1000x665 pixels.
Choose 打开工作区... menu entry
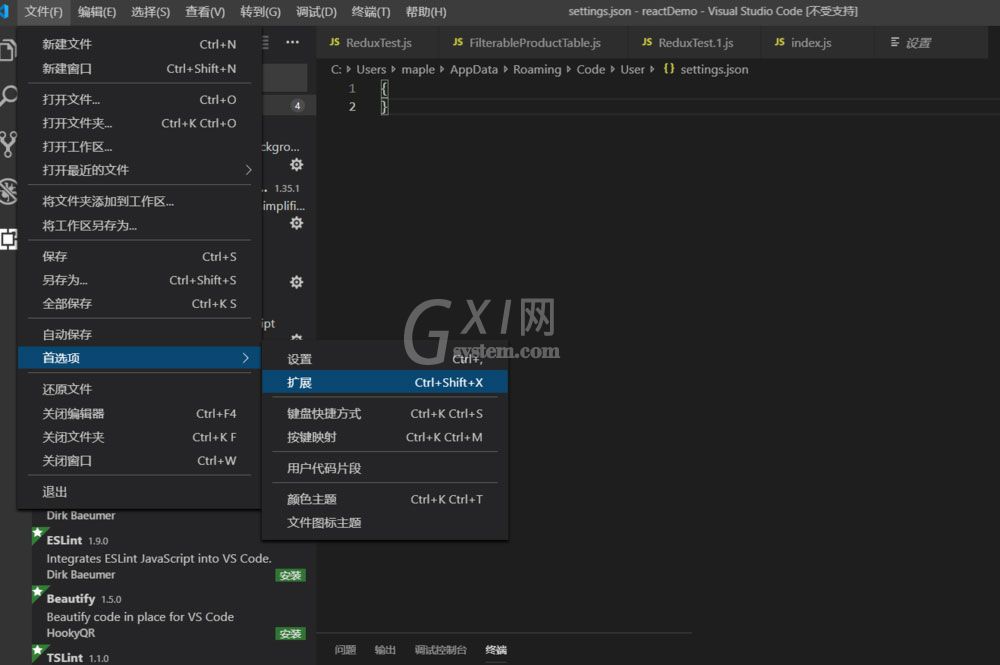pos(139,147)
